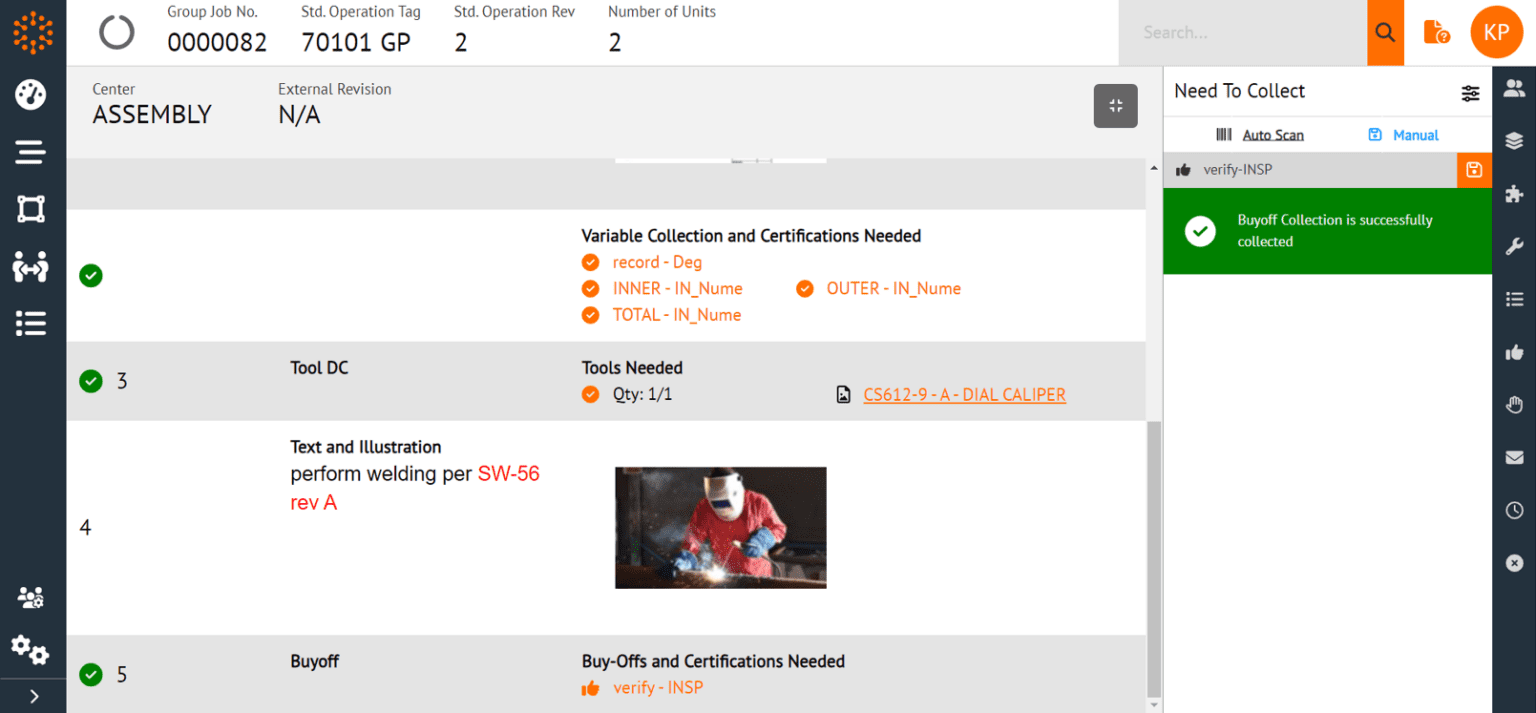Click the filter icon in Need To Collect header
The width and height of the screenshot is (1536, 713).
pos(1470,92)
